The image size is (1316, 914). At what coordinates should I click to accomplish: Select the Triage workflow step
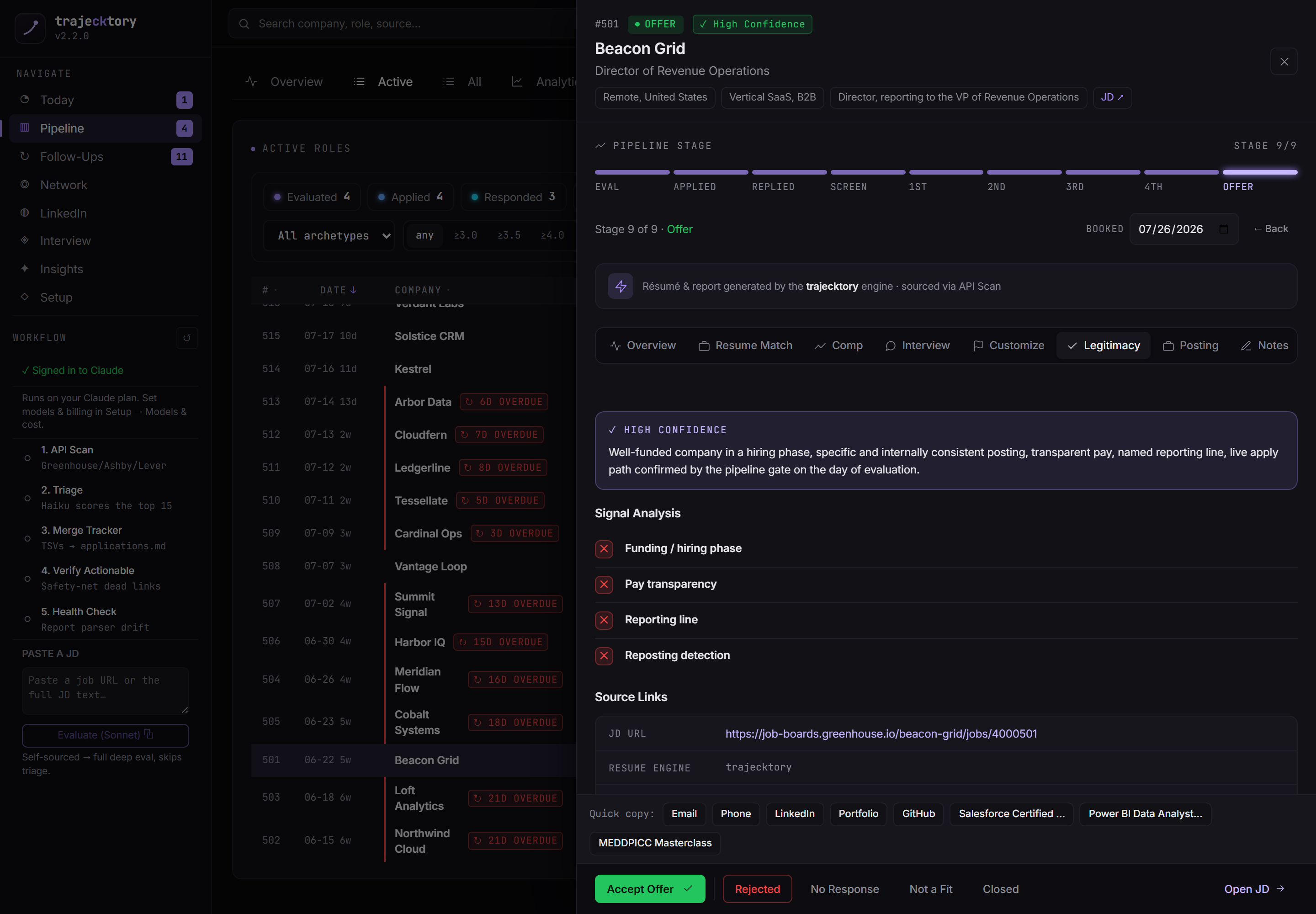pyautogui.click(x=106, y=498)
